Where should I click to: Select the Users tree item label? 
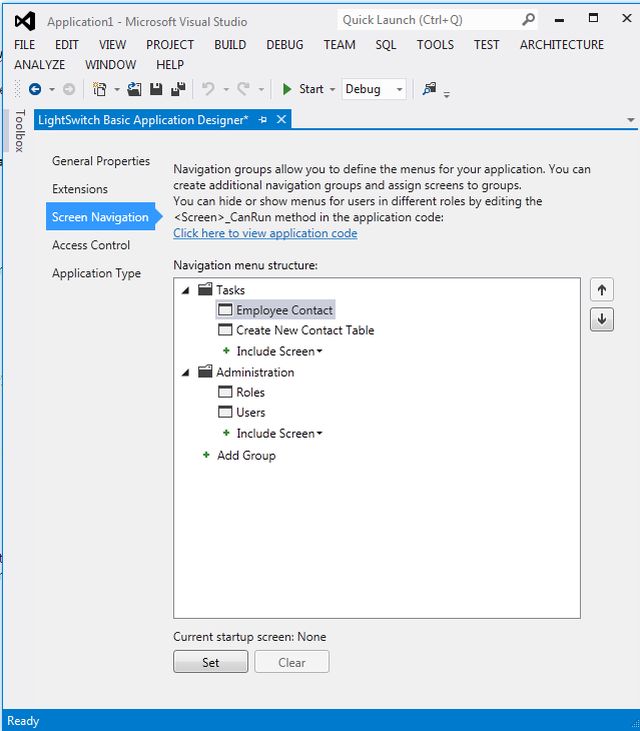click(x=251, y=412)
